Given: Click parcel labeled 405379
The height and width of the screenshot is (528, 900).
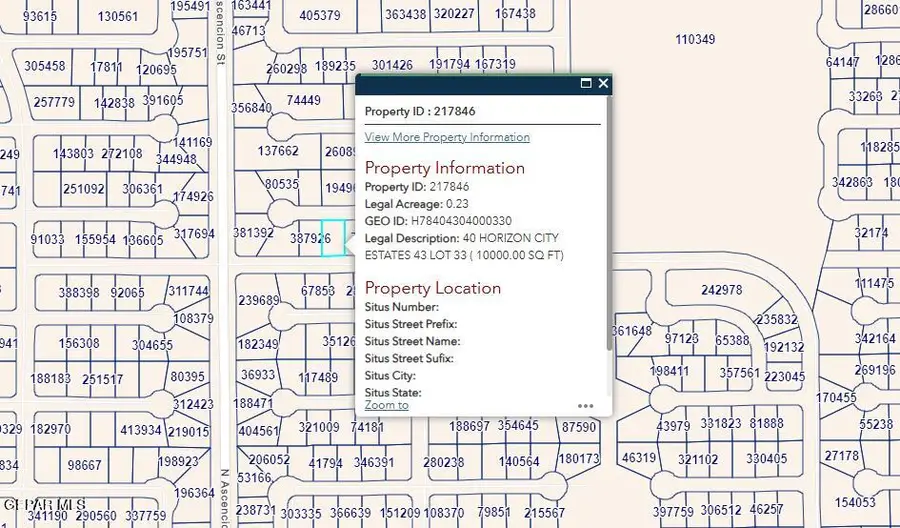Looking at the screenshot, I should [320, 15].
